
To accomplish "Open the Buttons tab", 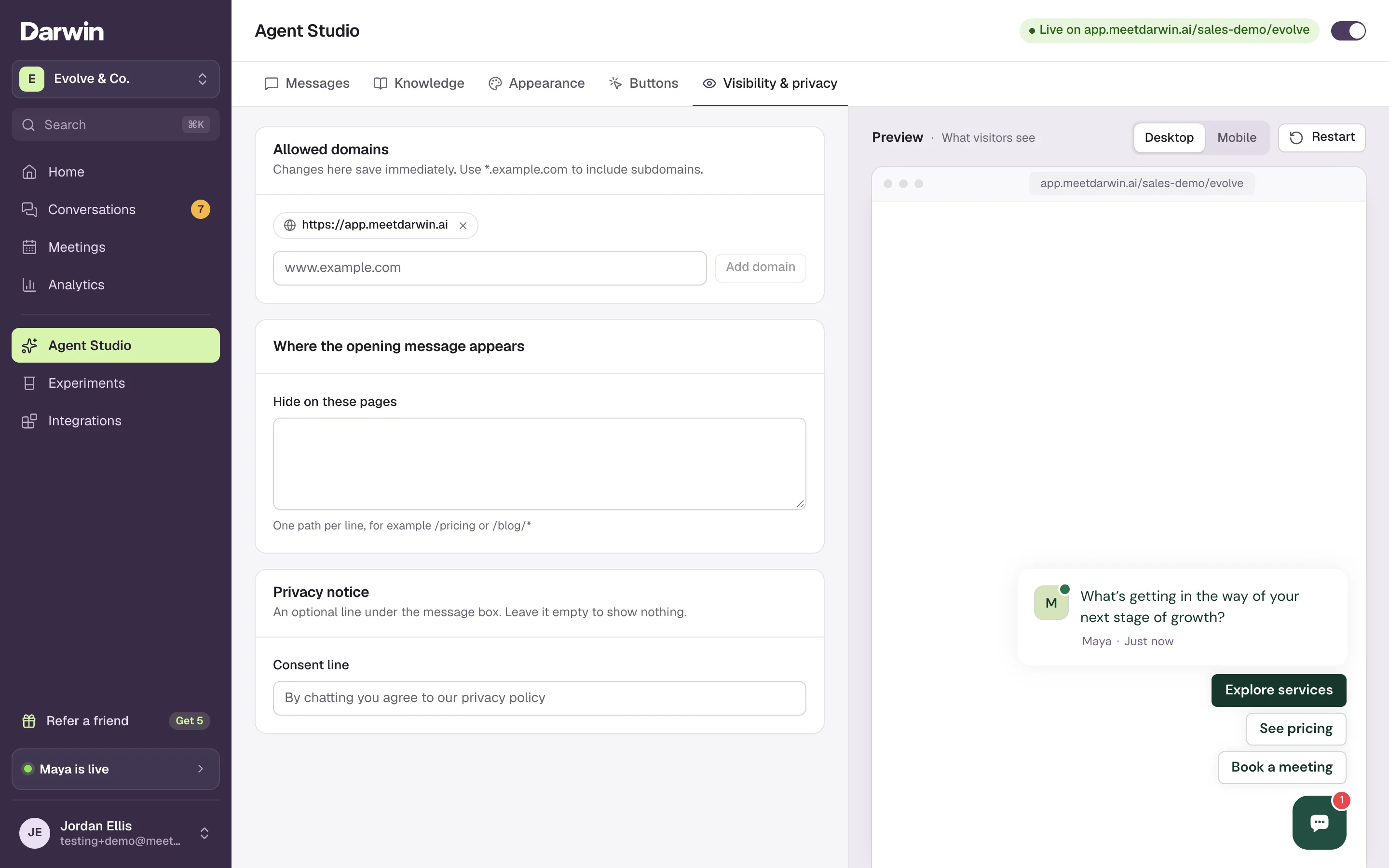I will click(x=643, y=83).
